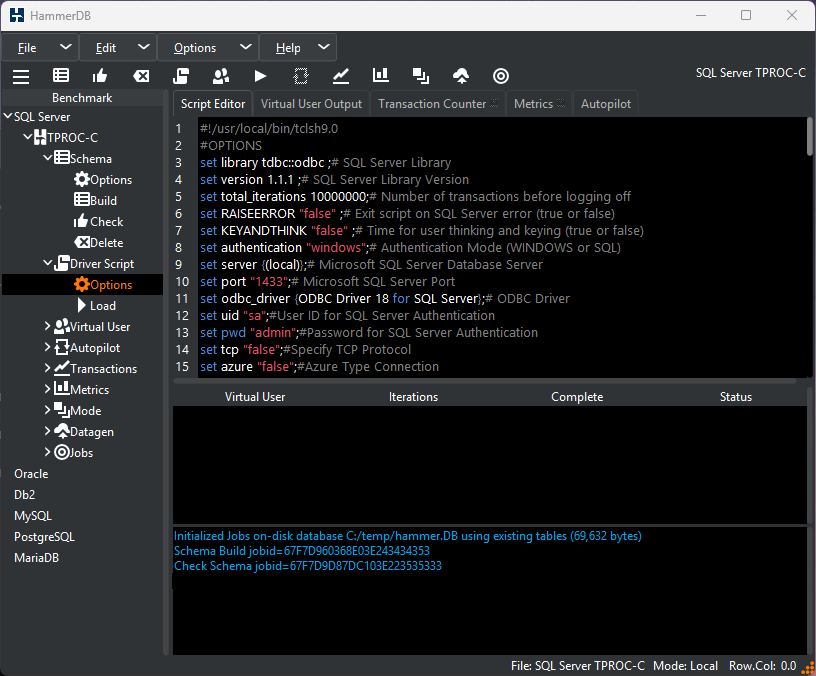
Task: Select Delete under Schema
Action: click(x=98, y=243)
